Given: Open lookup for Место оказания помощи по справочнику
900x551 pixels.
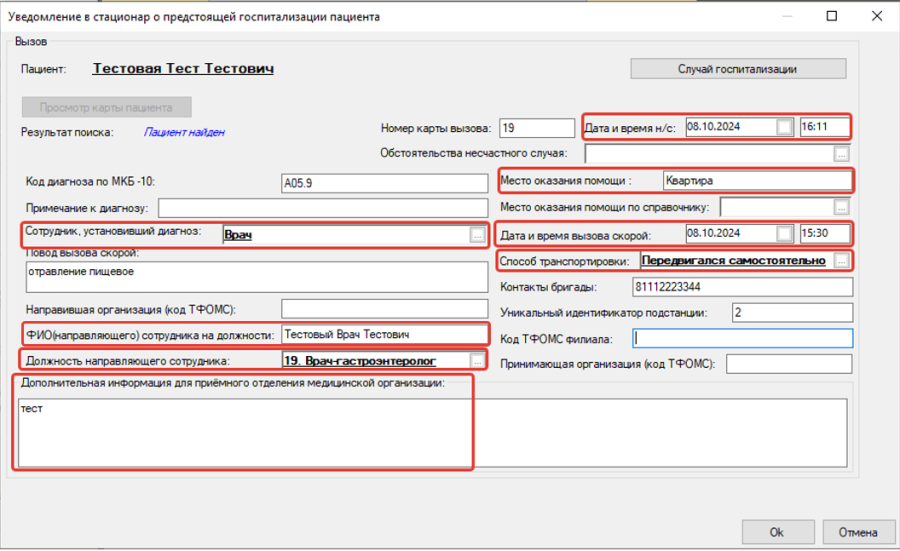Looking at the screenshot, I should [x=842, y=207].
